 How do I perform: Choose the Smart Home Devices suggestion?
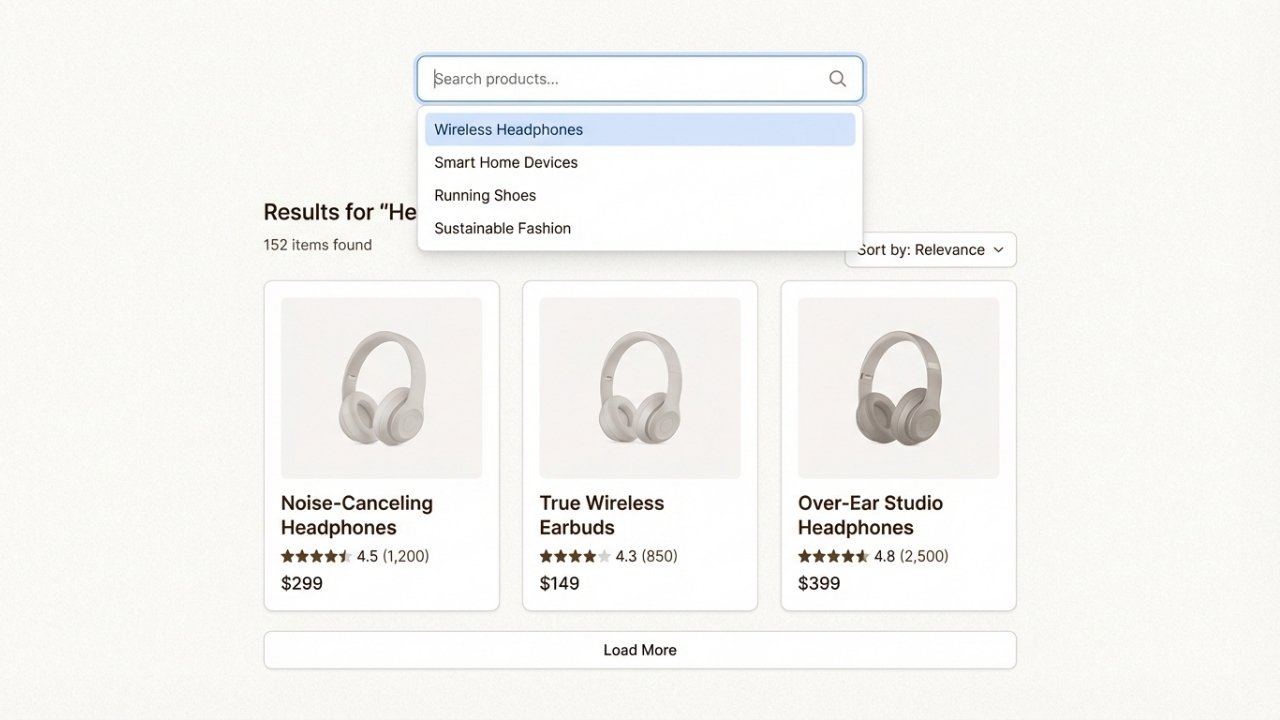[x=640, y=162]
